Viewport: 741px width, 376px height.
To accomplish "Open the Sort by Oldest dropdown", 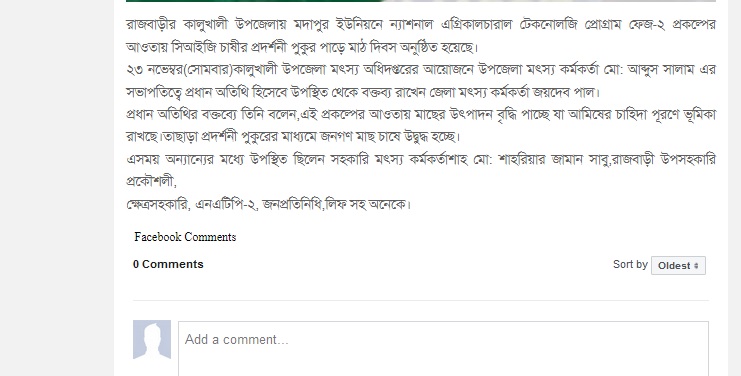I will [678, 265].
